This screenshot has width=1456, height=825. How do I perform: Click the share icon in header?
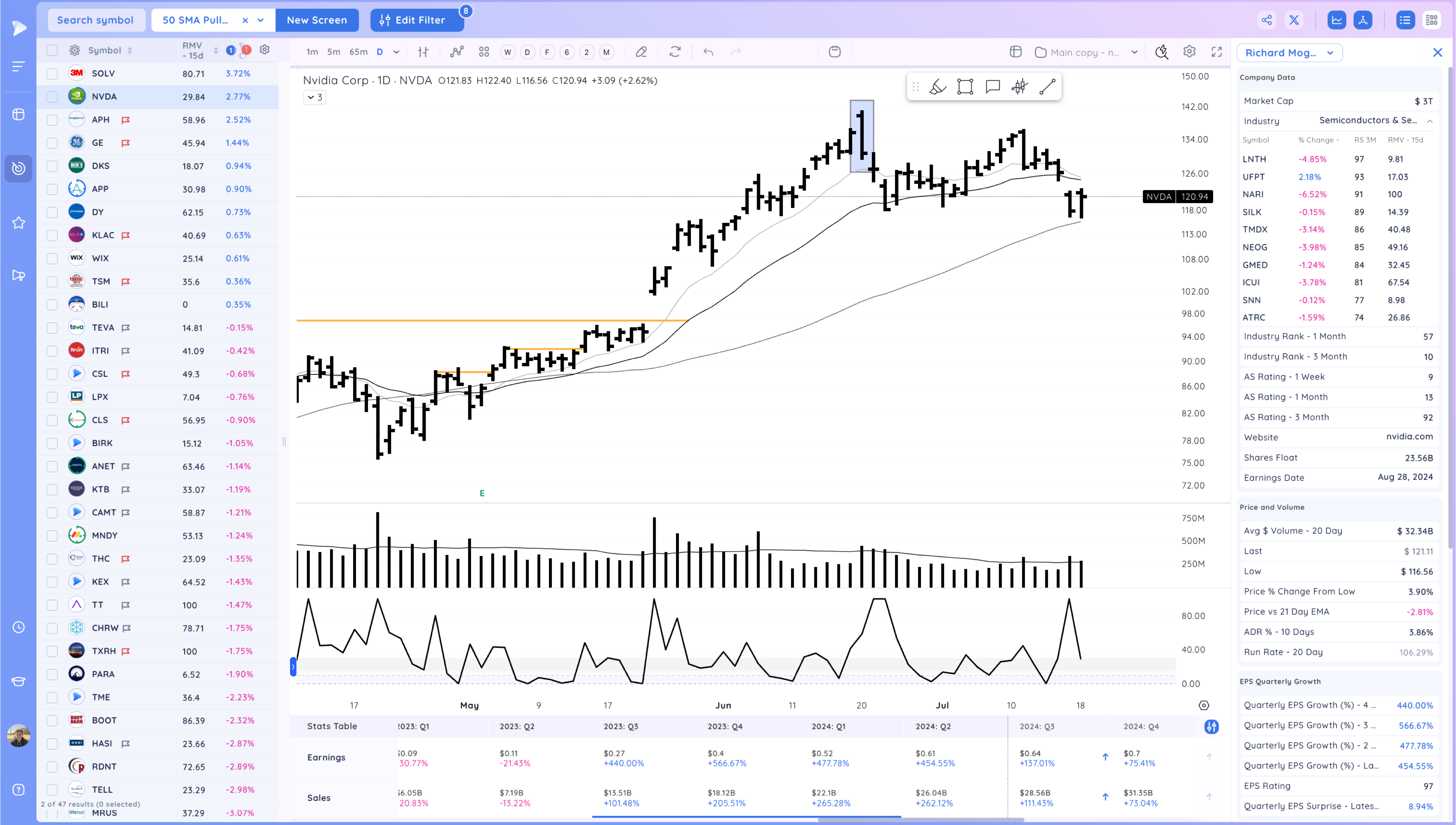pyautogui.click(x=1267, y=20)
